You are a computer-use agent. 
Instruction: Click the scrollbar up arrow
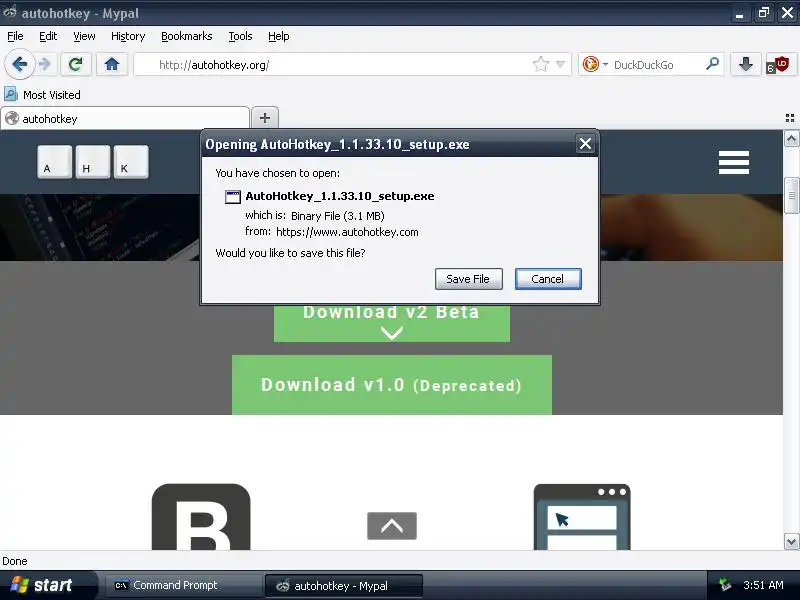click(x=791, y=139)
